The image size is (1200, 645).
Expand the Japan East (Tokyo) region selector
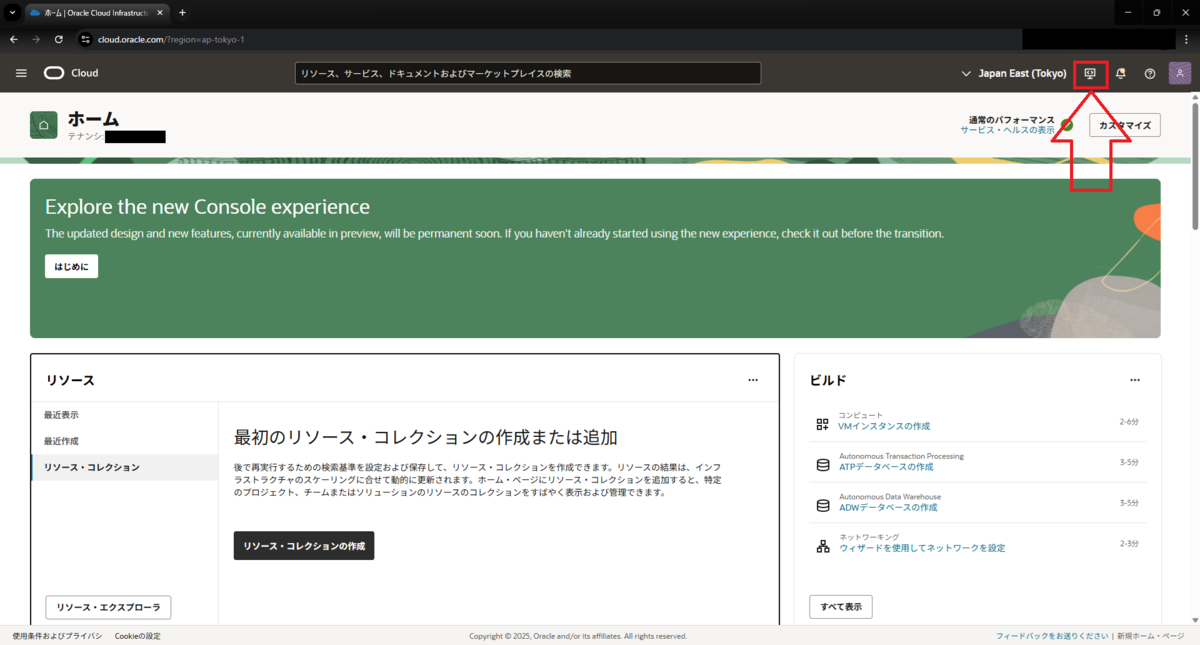[1014, 73]
